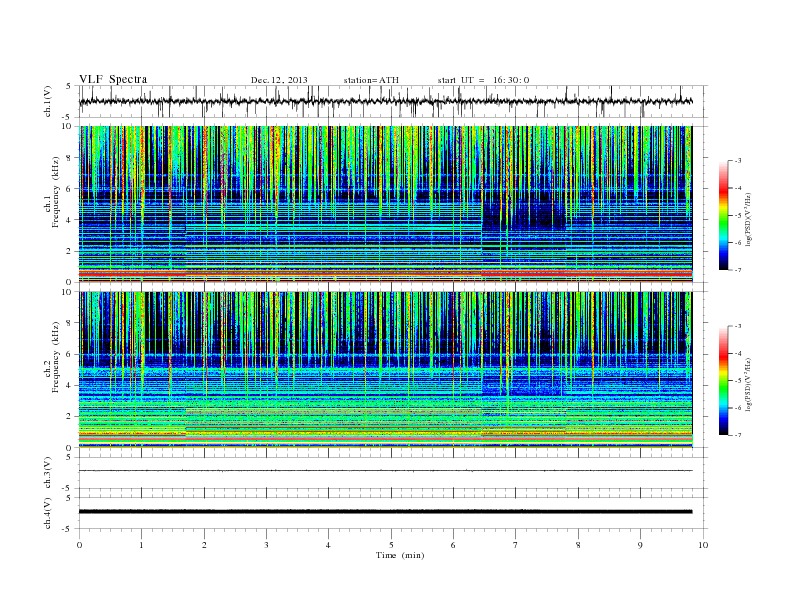Click the "ch.1(V)" waveform axis label

(x=48, y=101)
